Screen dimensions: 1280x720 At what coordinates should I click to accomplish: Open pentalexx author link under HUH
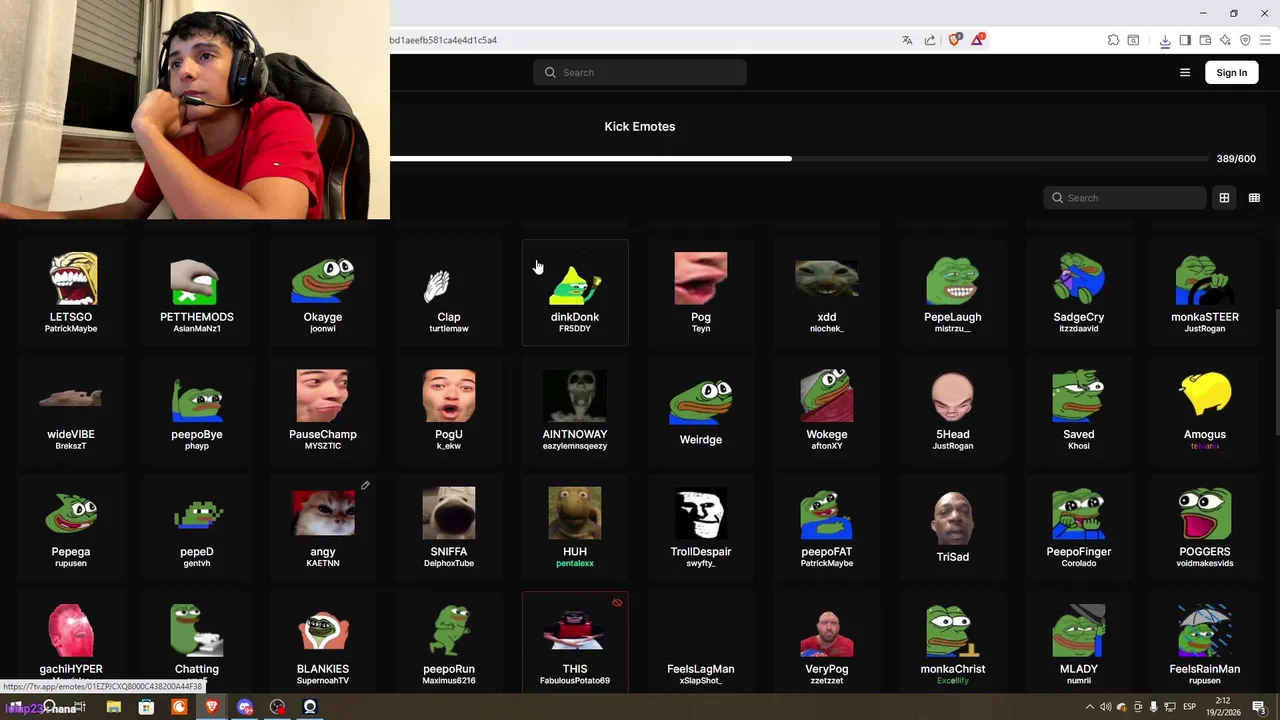(575, 563)
